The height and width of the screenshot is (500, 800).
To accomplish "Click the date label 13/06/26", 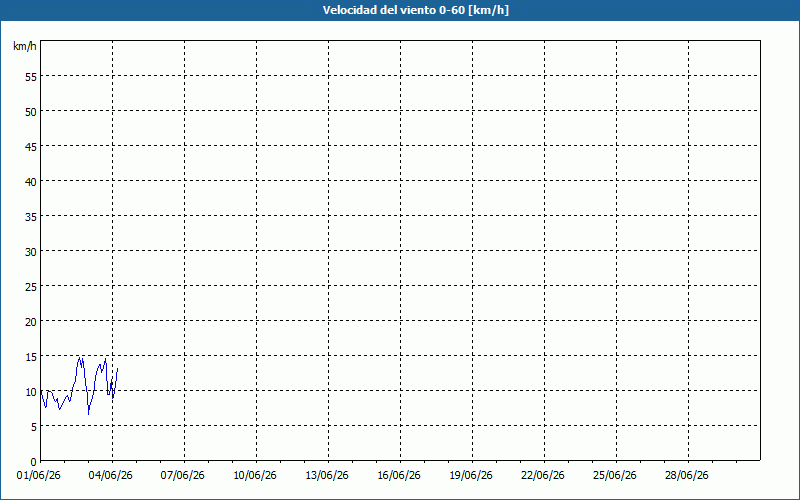I will [327, 476].
